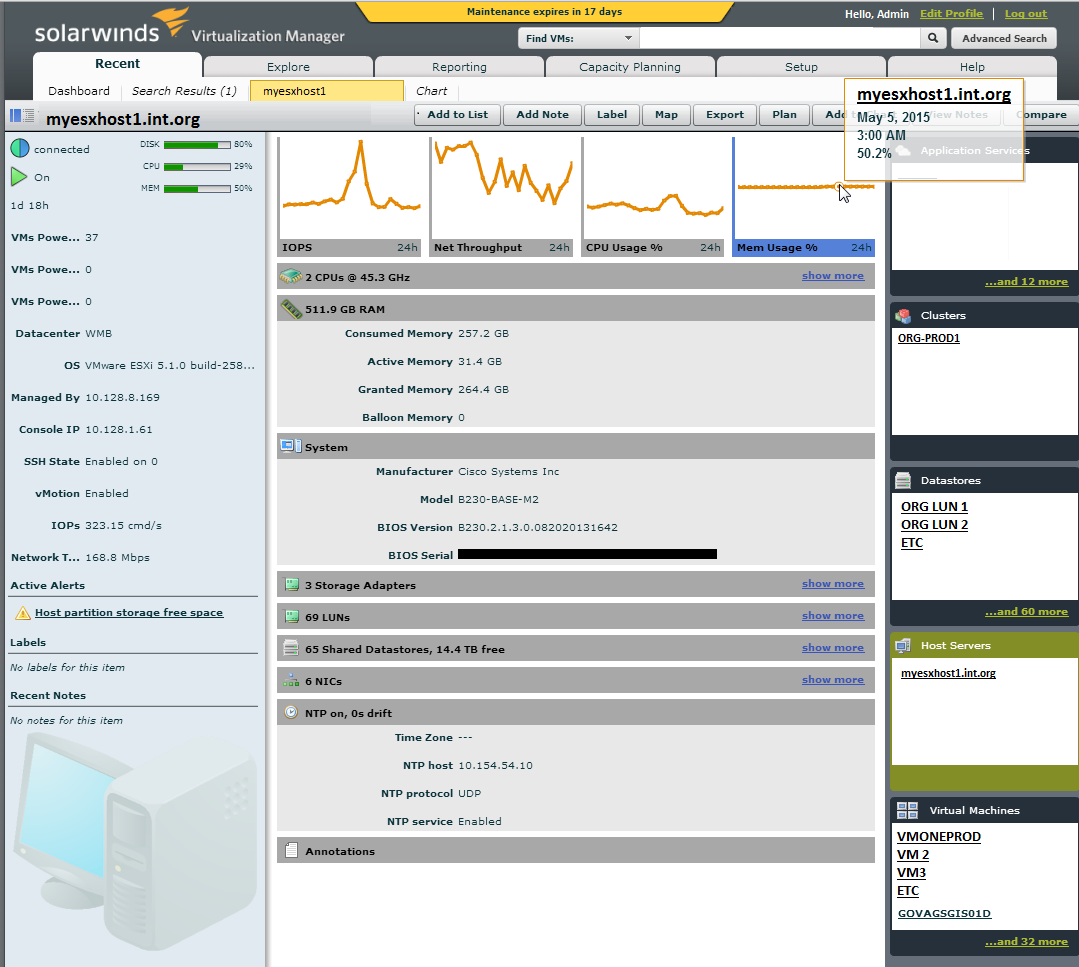Click the SolarWinds logo
The image size is (1079, 967).
[x=111, y=27]
